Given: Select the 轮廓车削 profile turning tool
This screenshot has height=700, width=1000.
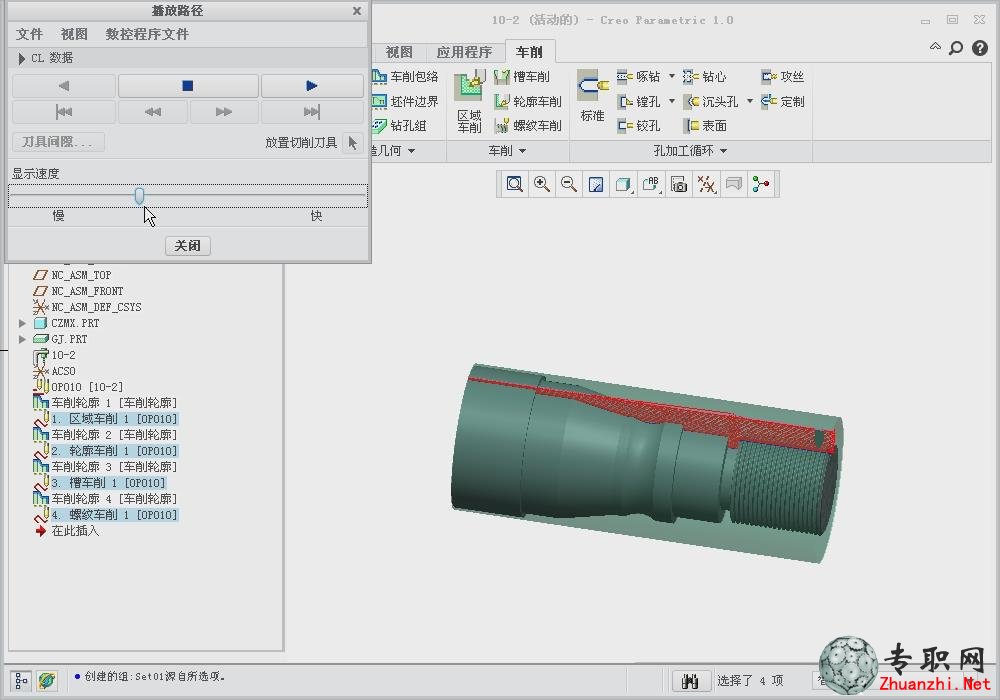Looking at the screenshot, I should (x=528, y=101).
